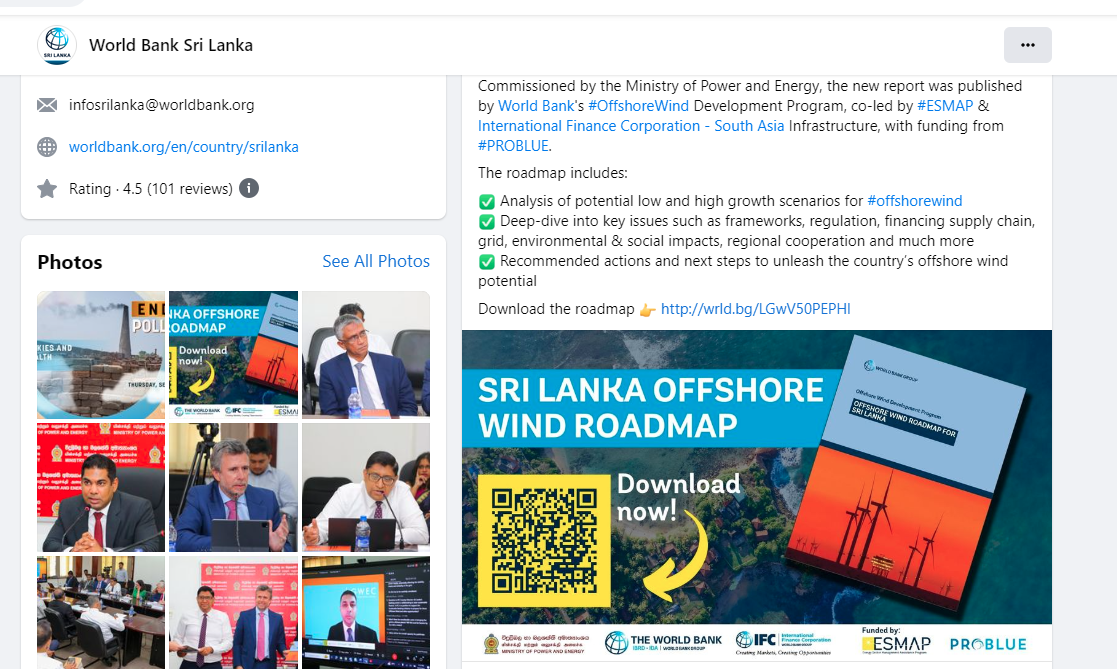Open the #ESMAP hashtag
The image size is (1117, 669).
click(x=945, y=106)
